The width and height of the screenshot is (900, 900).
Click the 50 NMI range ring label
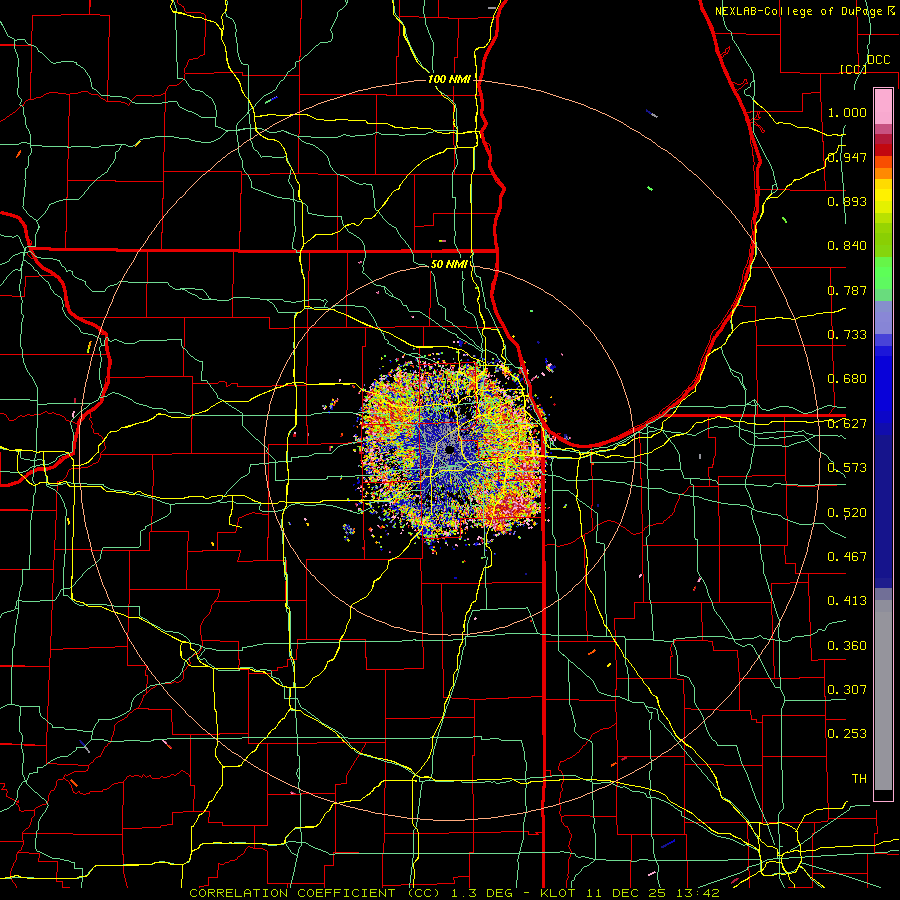(448, 264)
